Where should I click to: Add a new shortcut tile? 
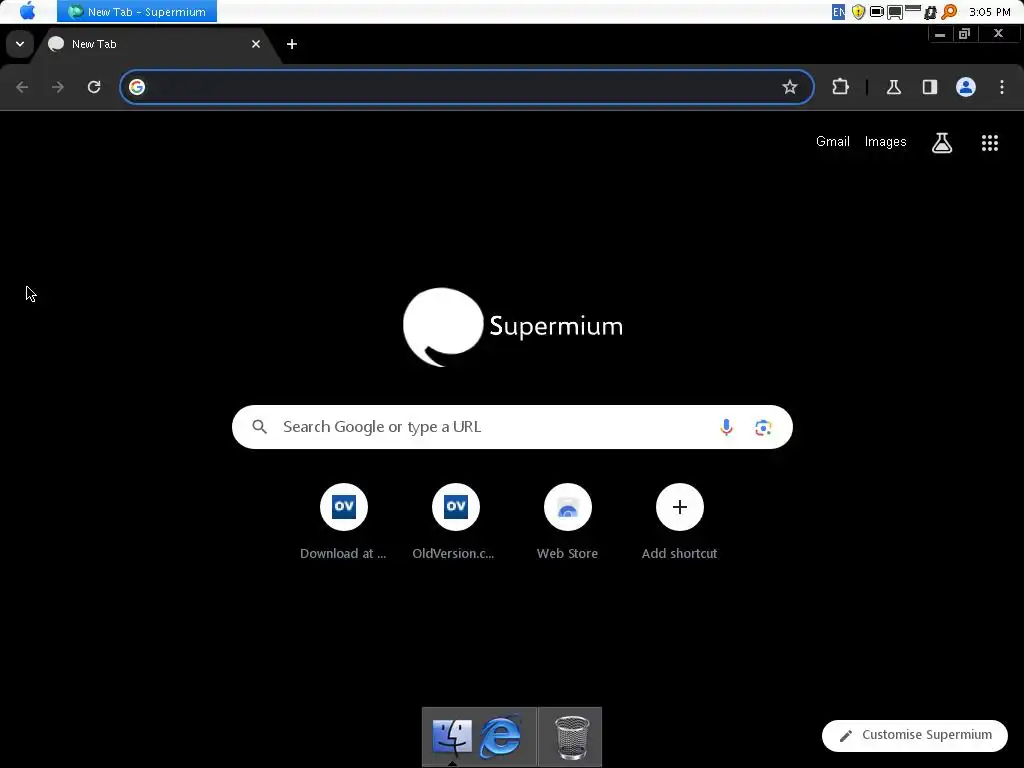pos(679,521)
